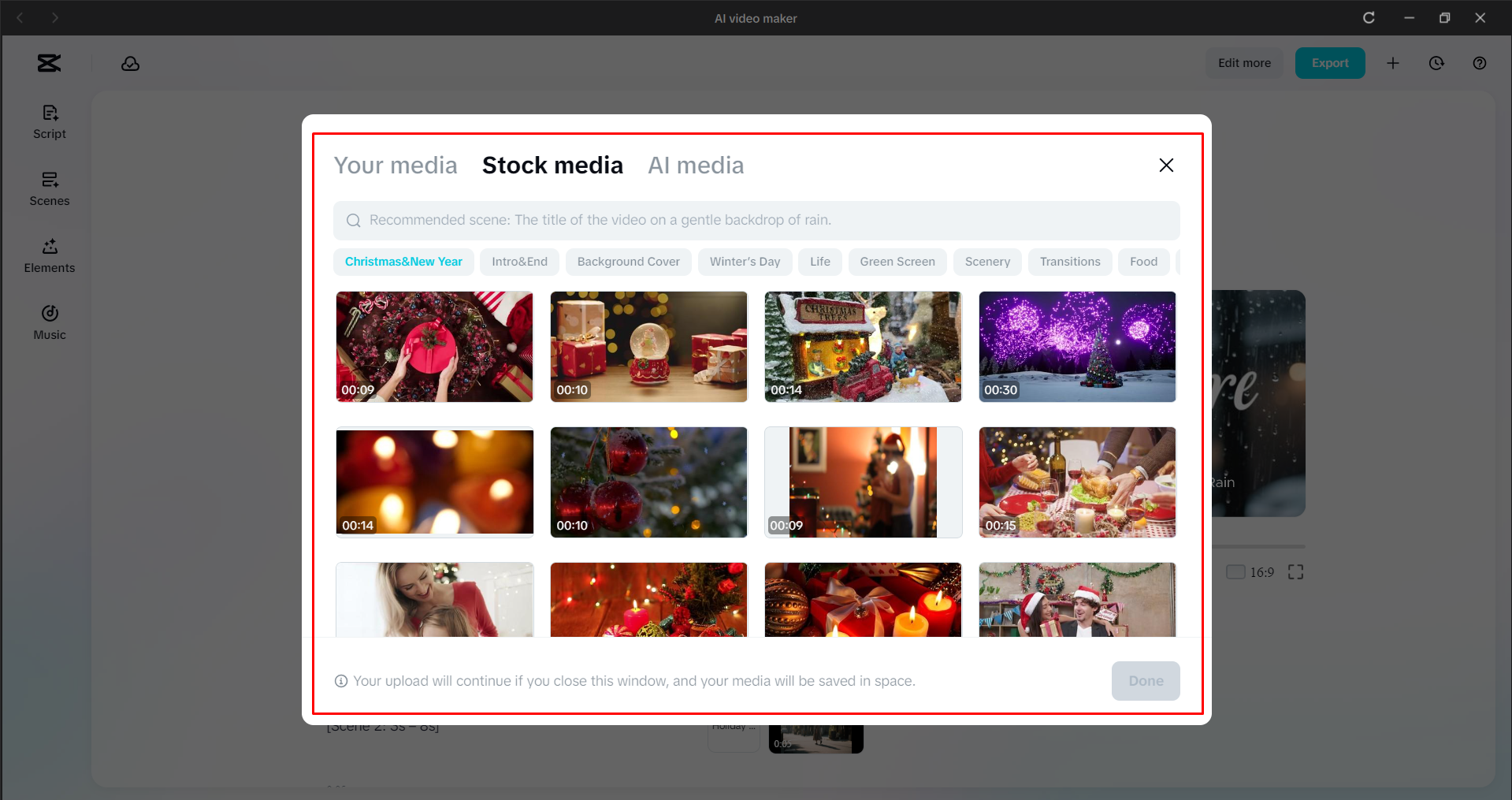The height and width of the screenshot is (800, 1512).
Task: Select the Santa hat party couple clip
Action: pos(1078,600)
